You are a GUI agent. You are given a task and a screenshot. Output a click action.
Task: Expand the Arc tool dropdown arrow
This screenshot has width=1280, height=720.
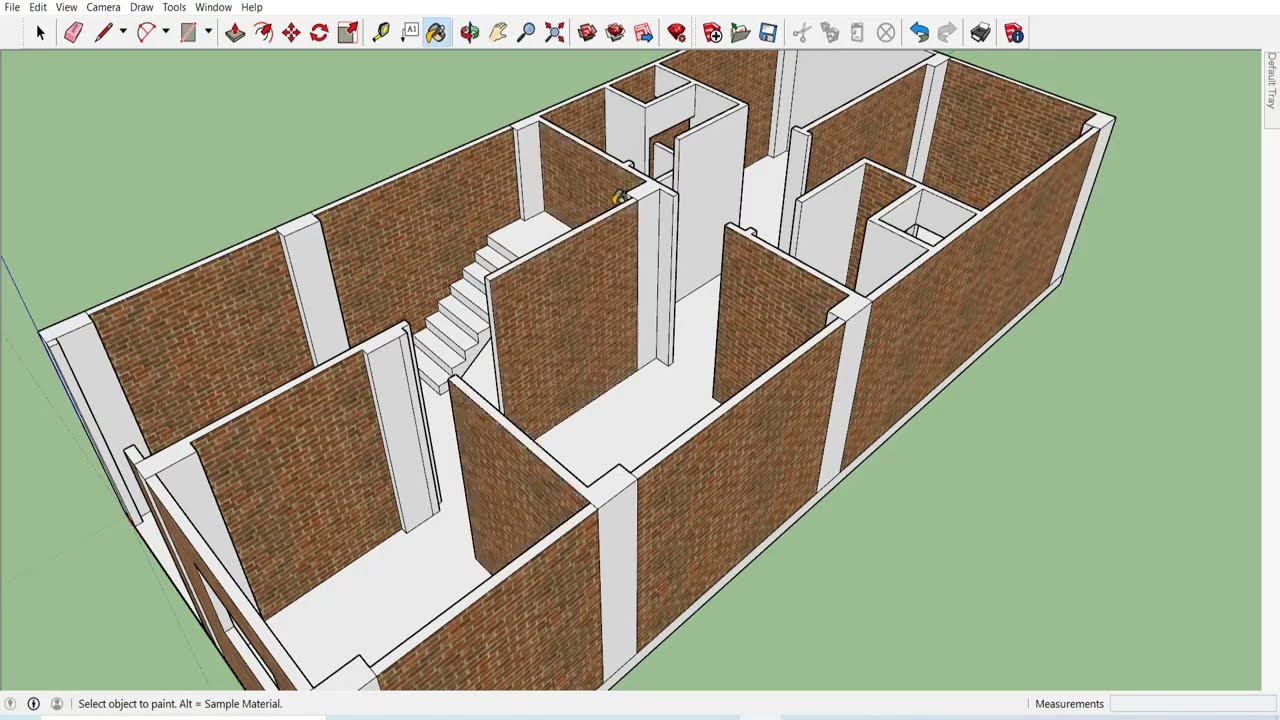tap(166, 32)
